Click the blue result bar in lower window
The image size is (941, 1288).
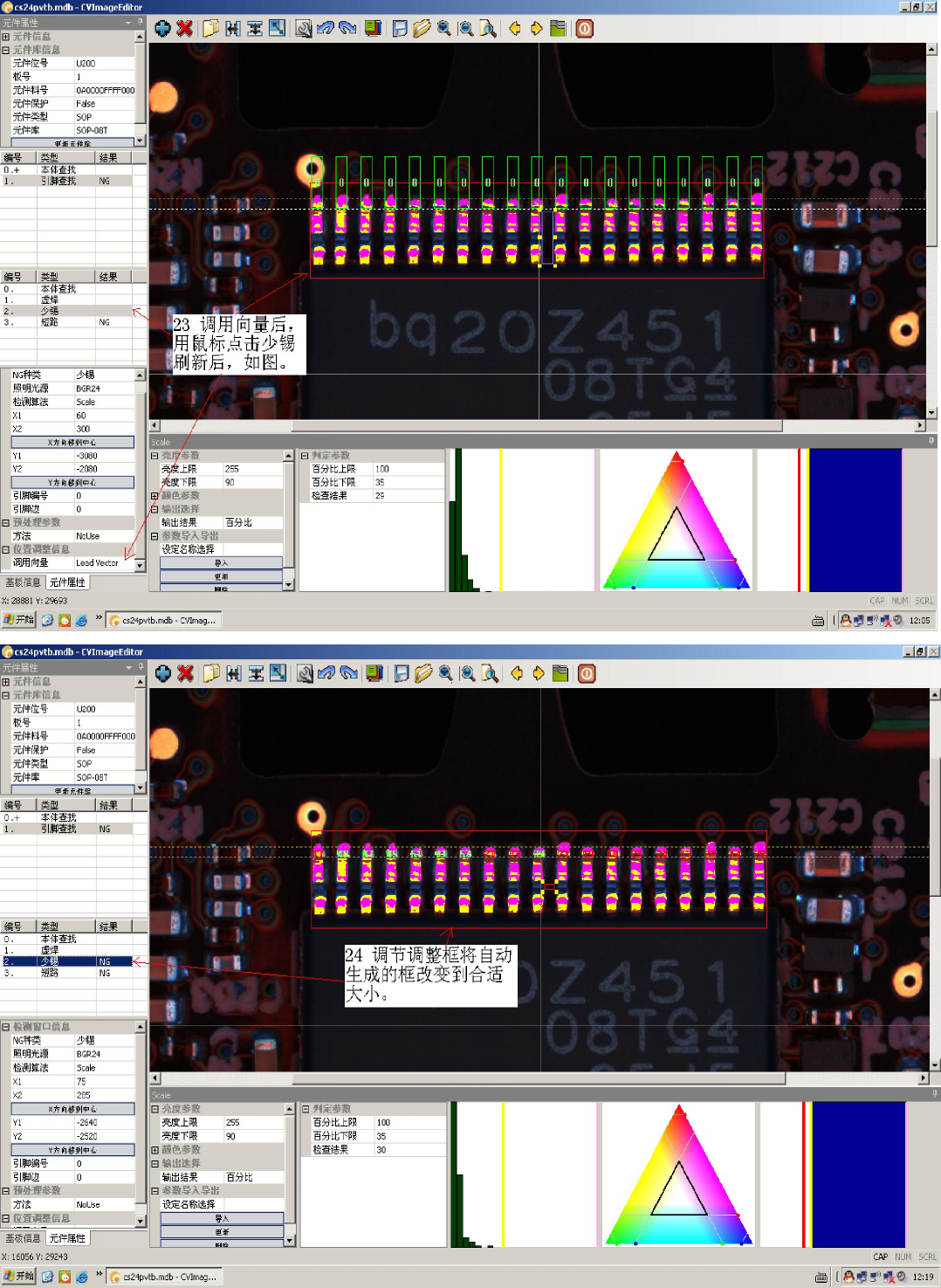coord(859,1174)
